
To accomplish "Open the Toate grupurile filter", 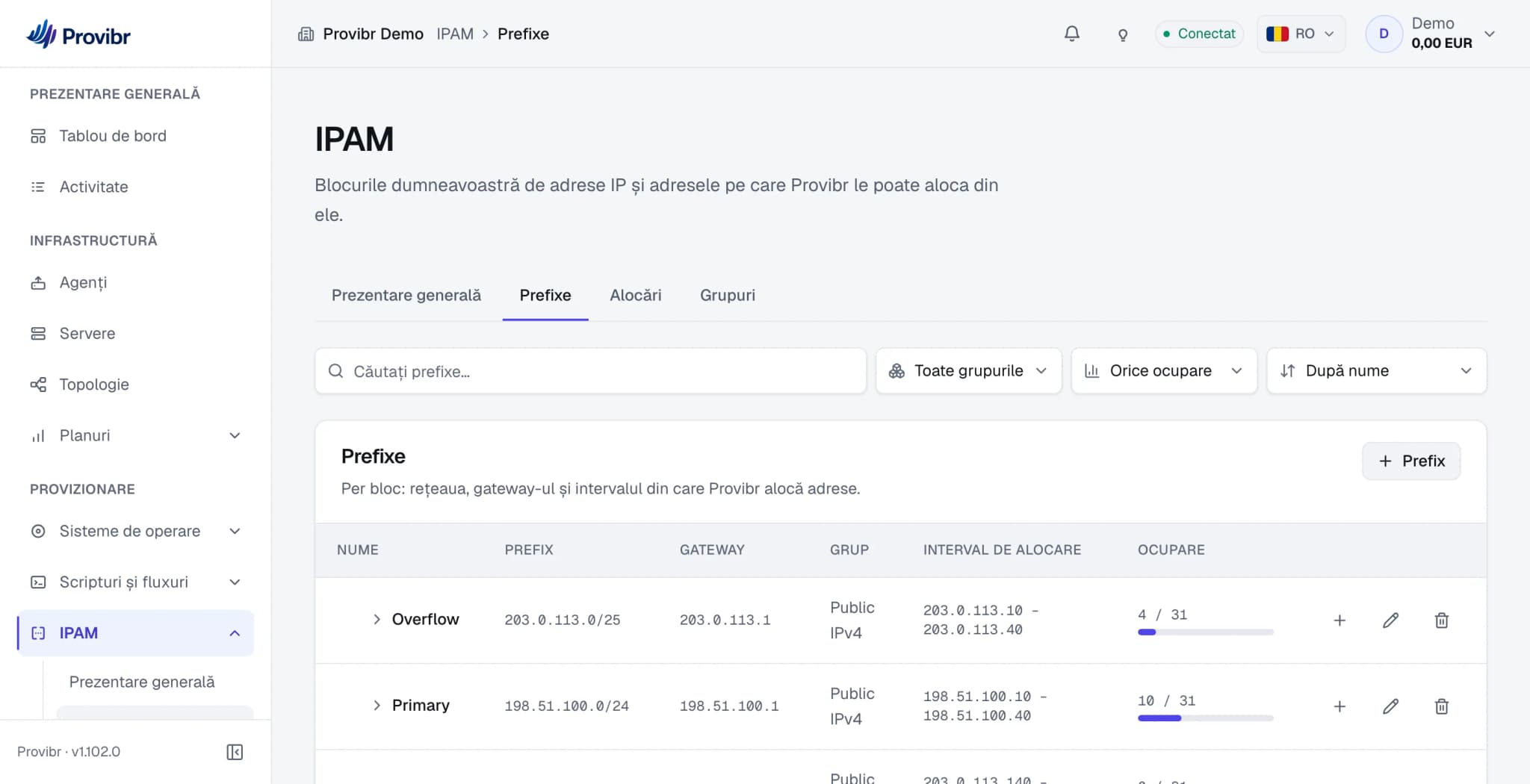I will pyautogui.click(x=968, y=371).
